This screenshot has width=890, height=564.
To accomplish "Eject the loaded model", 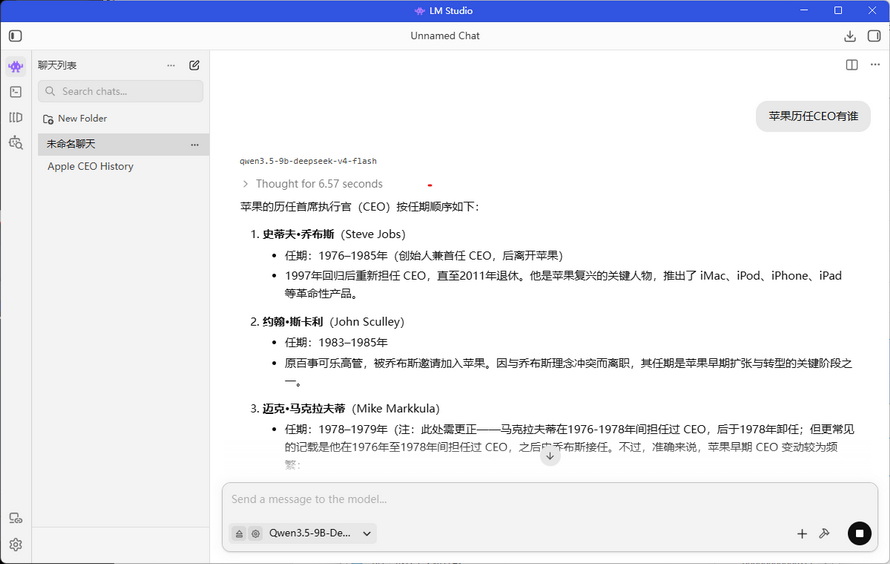I will tap(239, 533).
